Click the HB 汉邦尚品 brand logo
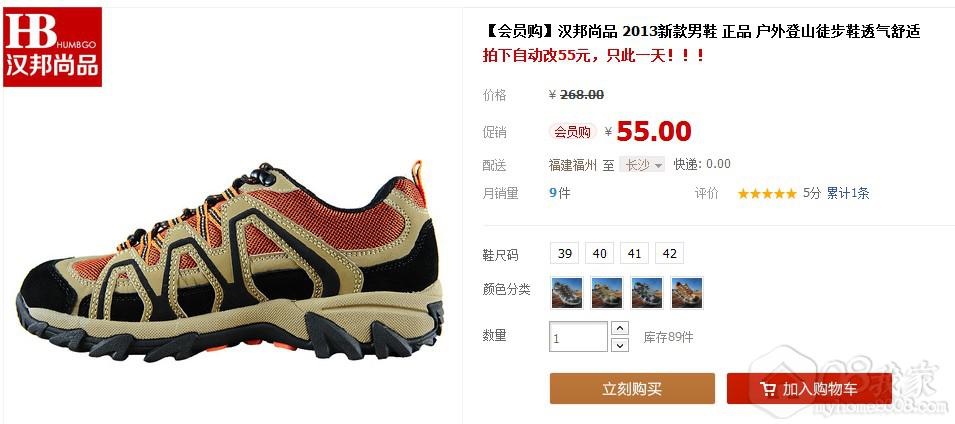This screenshot has height=424, width=955. pyautogui.click(x=52, y=47)
